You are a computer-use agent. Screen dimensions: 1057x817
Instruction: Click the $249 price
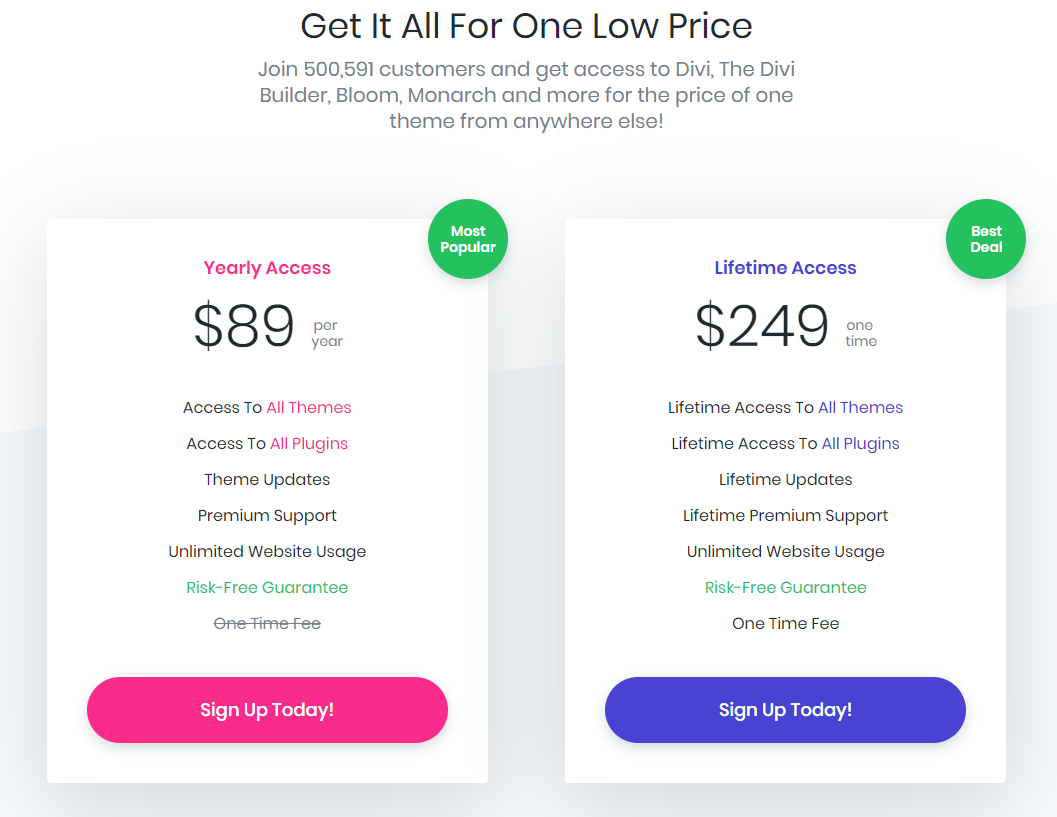point(762,326)
